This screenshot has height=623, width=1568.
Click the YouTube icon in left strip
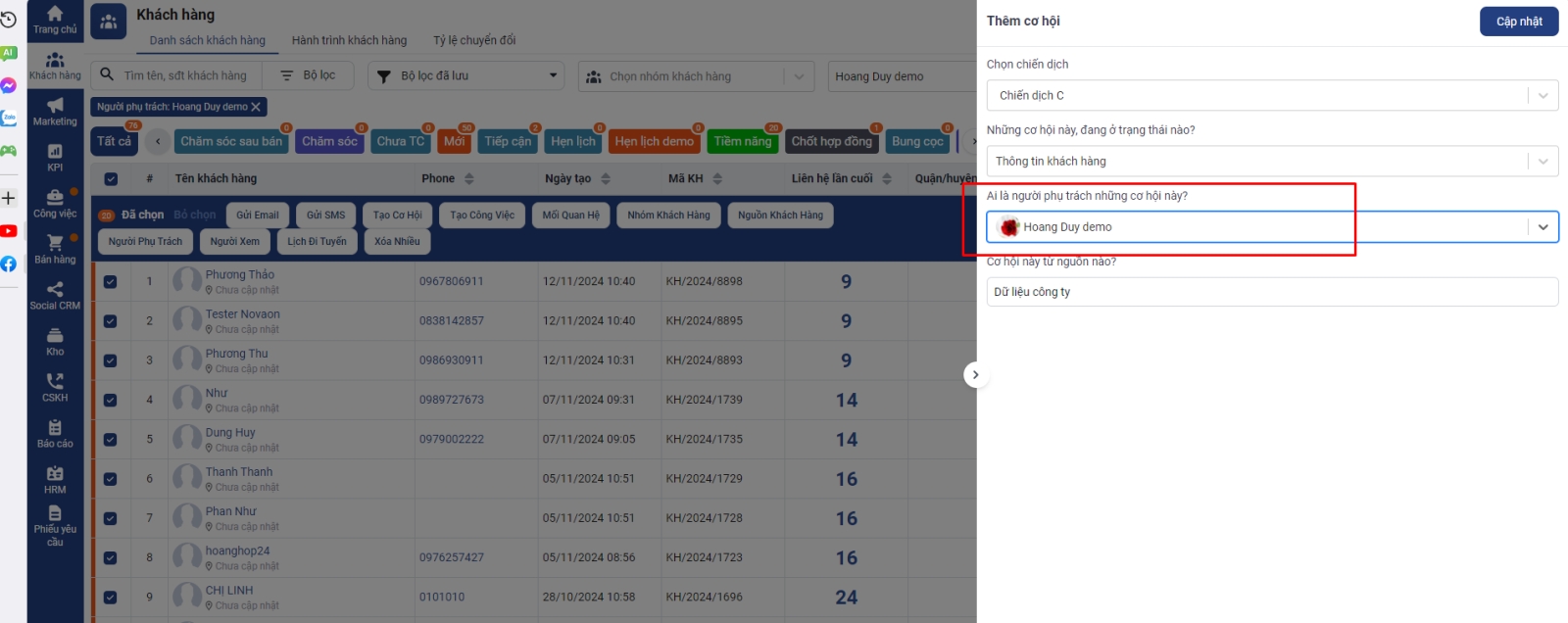(x=9, y=231)
